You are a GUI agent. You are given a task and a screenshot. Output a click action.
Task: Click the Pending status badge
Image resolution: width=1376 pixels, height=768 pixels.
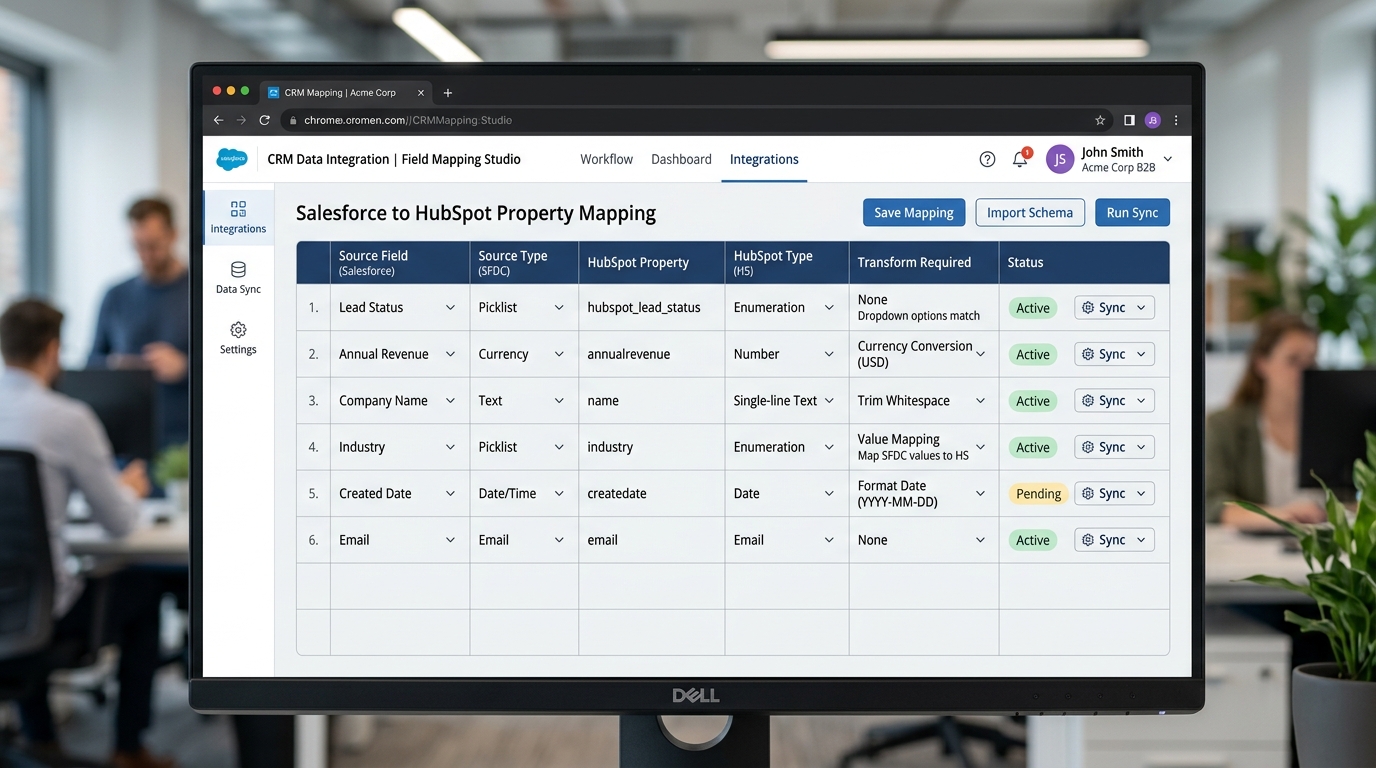coord(1038,494)
